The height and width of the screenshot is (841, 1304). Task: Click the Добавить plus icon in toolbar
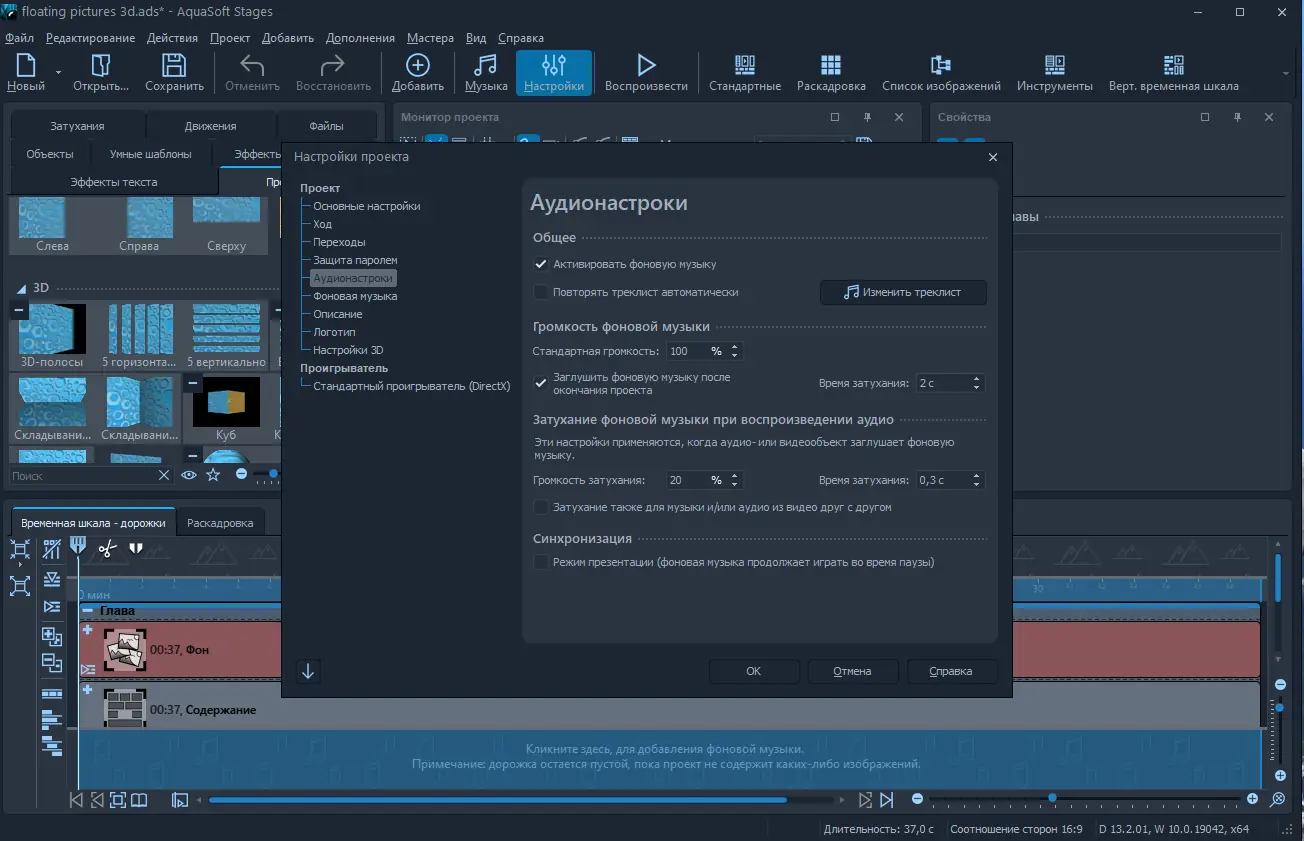click(417, 66)
